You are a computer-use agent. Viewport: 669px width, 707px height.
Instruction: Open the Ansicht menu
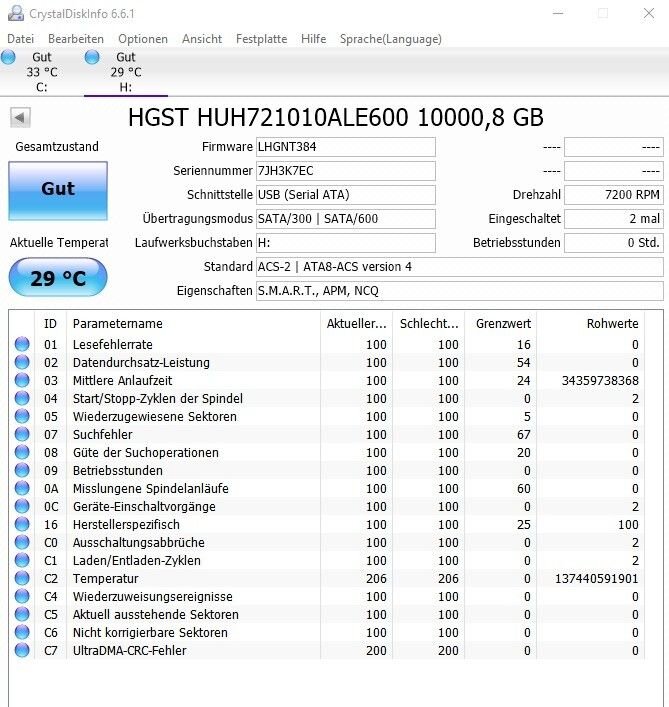pyautogui.click(x=202, y=39)
